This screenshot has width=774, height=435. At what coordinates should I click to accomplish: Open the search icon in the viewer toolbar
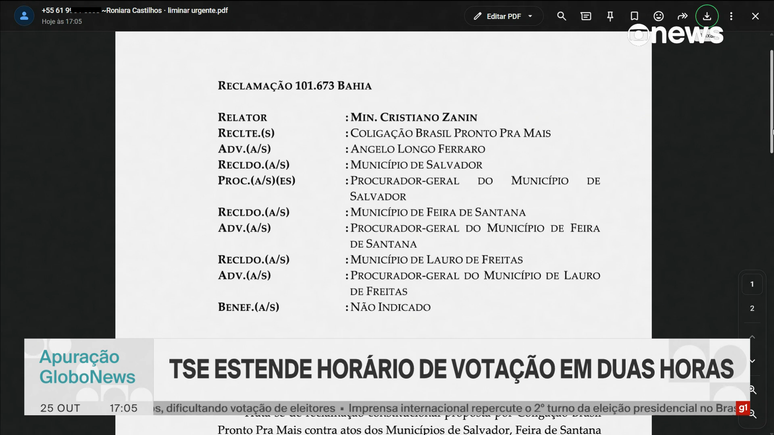coord(561,16)
